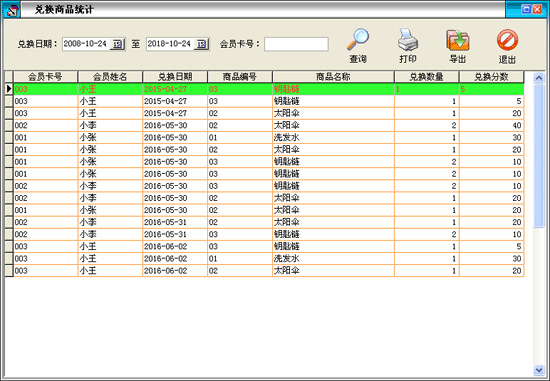Screen dimensions: 550x381
Task: Open the calendar picker for the end date 2018-10-24
Action: tap(202, 44)
